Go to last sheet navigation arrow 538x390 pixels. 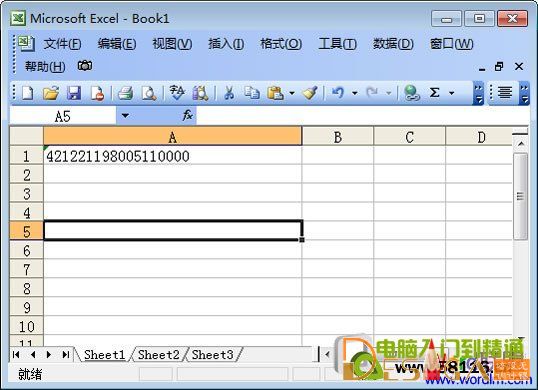(x=66, y=354)
